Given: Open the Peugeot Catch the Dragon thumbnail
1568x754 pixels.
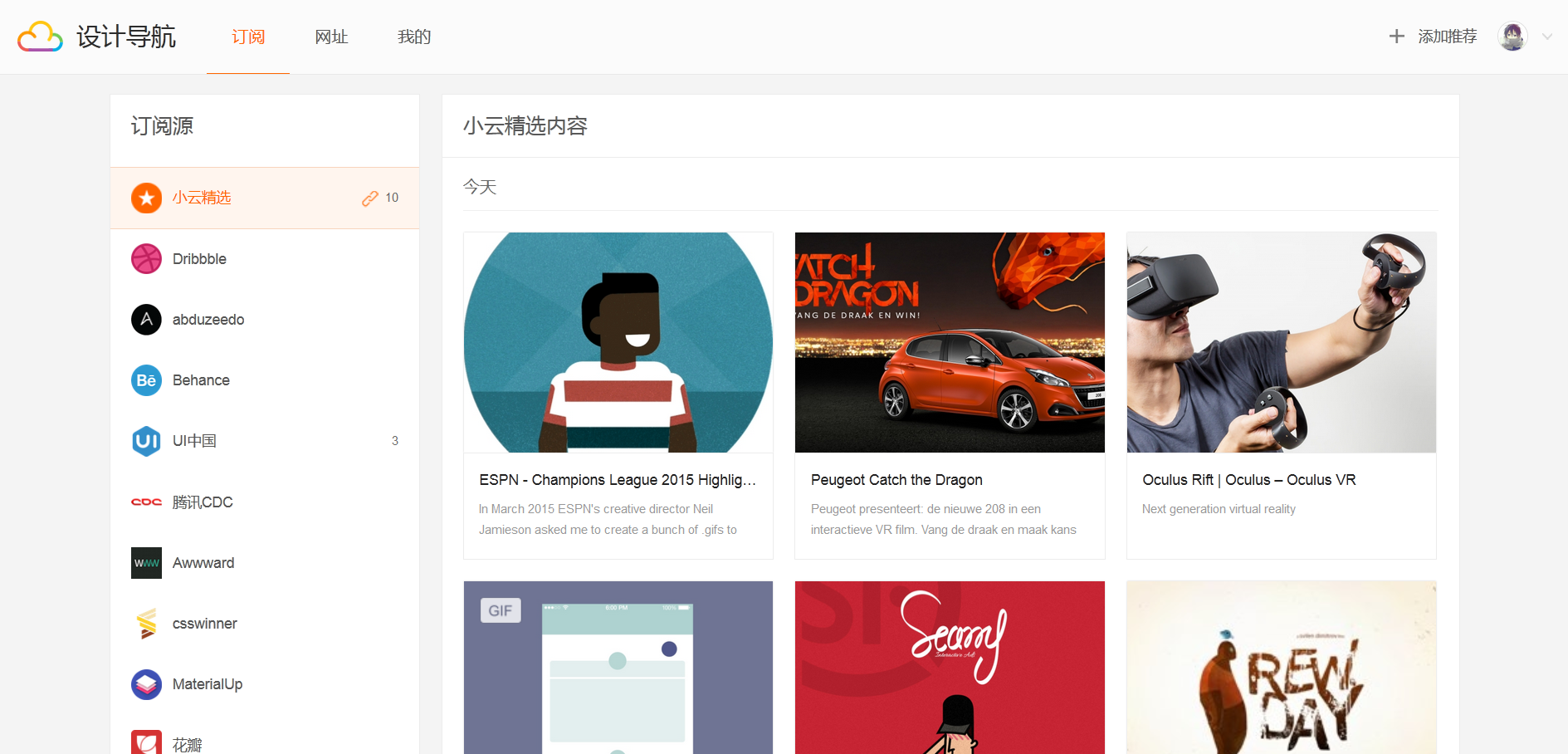Looking at the screenshot, I should coord(950,342).
